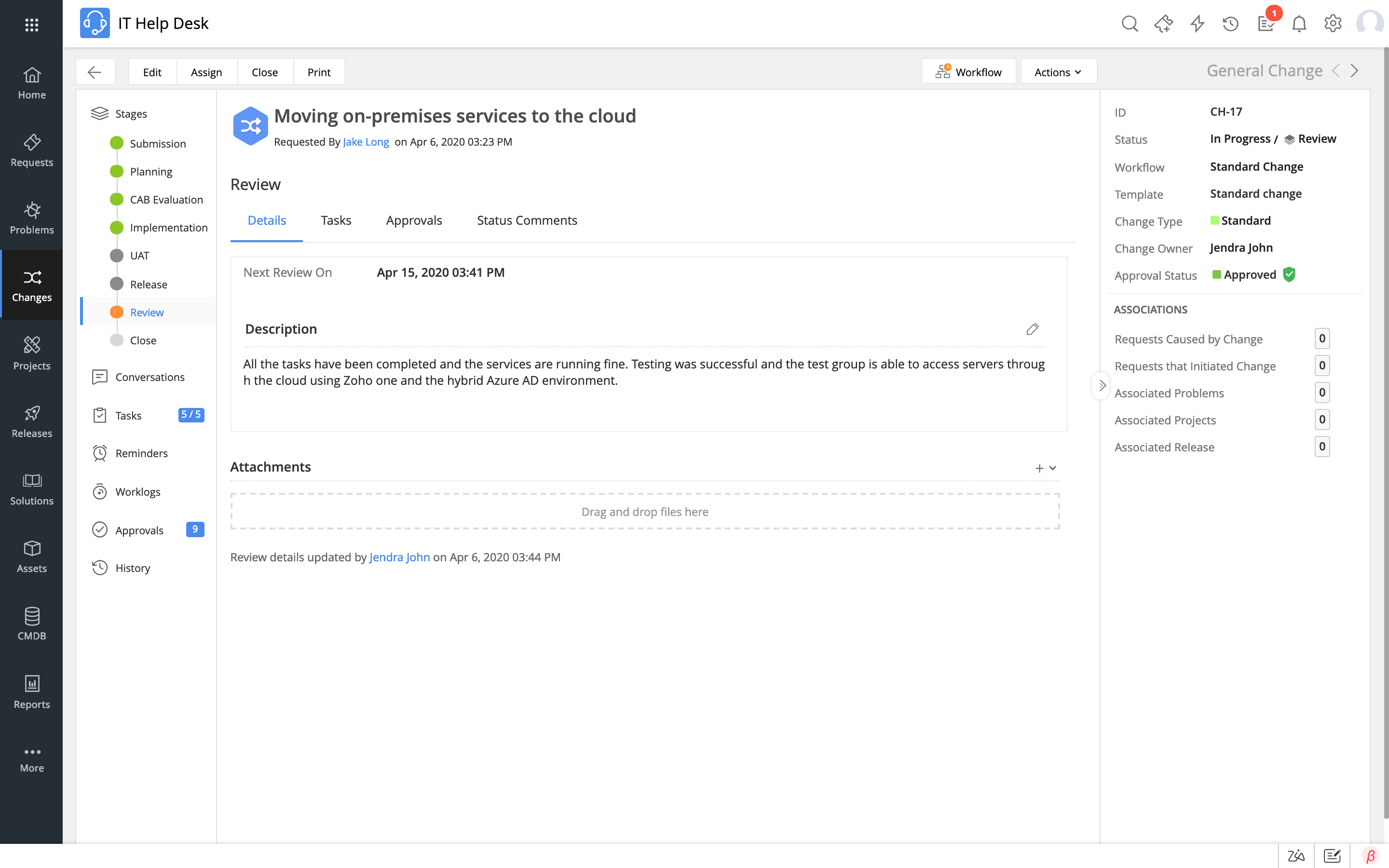Viewport: 1389px width, 868px height.
Task: Click the recent history clock icon
Action: [1231, 24]
